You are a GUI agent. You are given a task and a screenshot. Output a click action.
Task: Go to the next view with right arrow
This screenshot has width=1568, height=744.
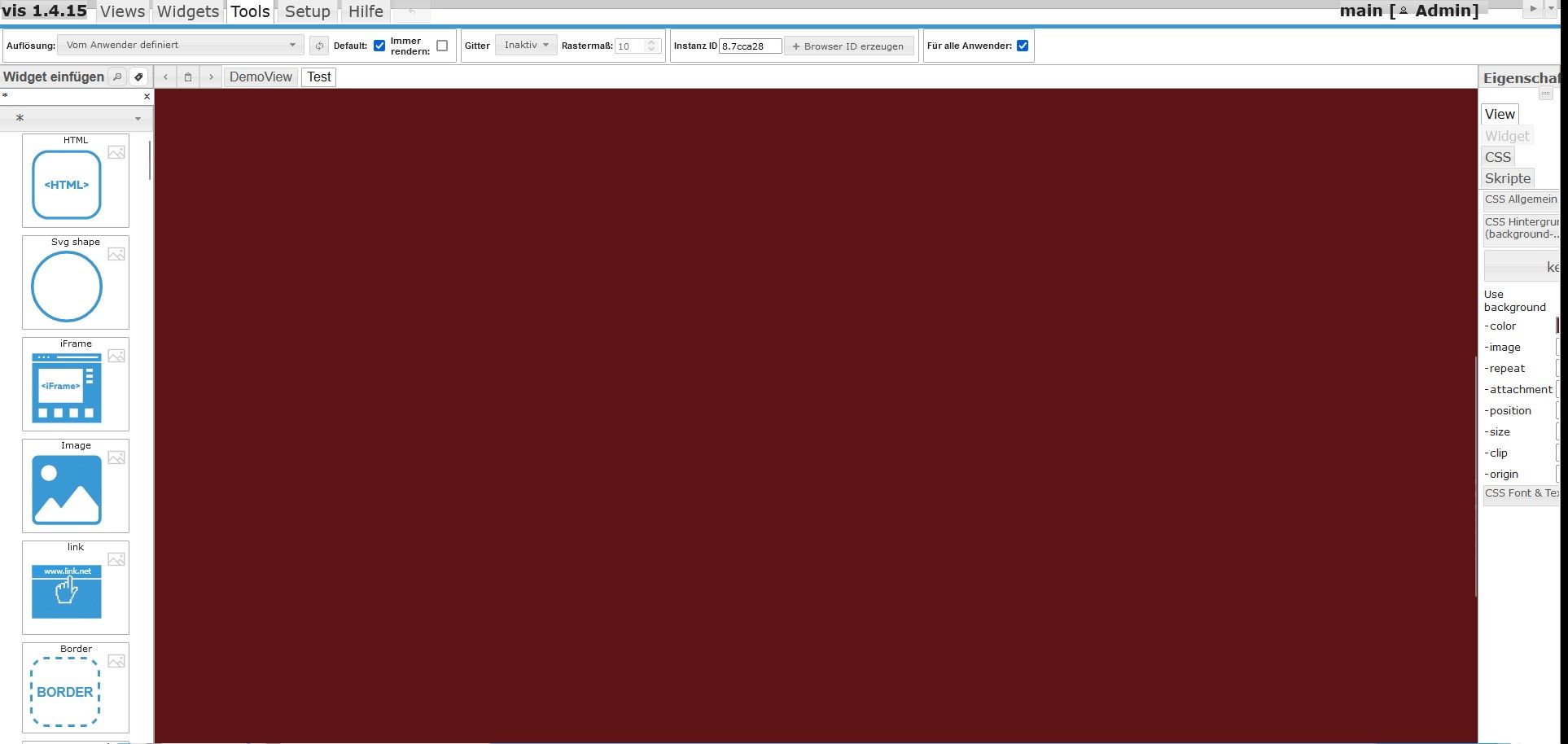211,77
